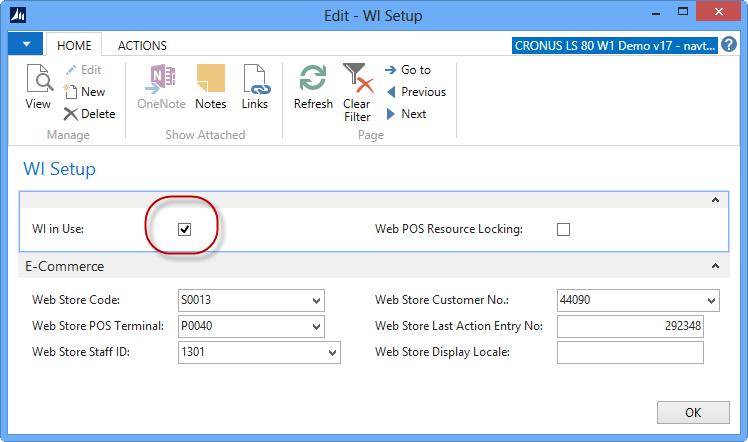Enable Web POS Resource Locking checkbox

click(563, 229)
